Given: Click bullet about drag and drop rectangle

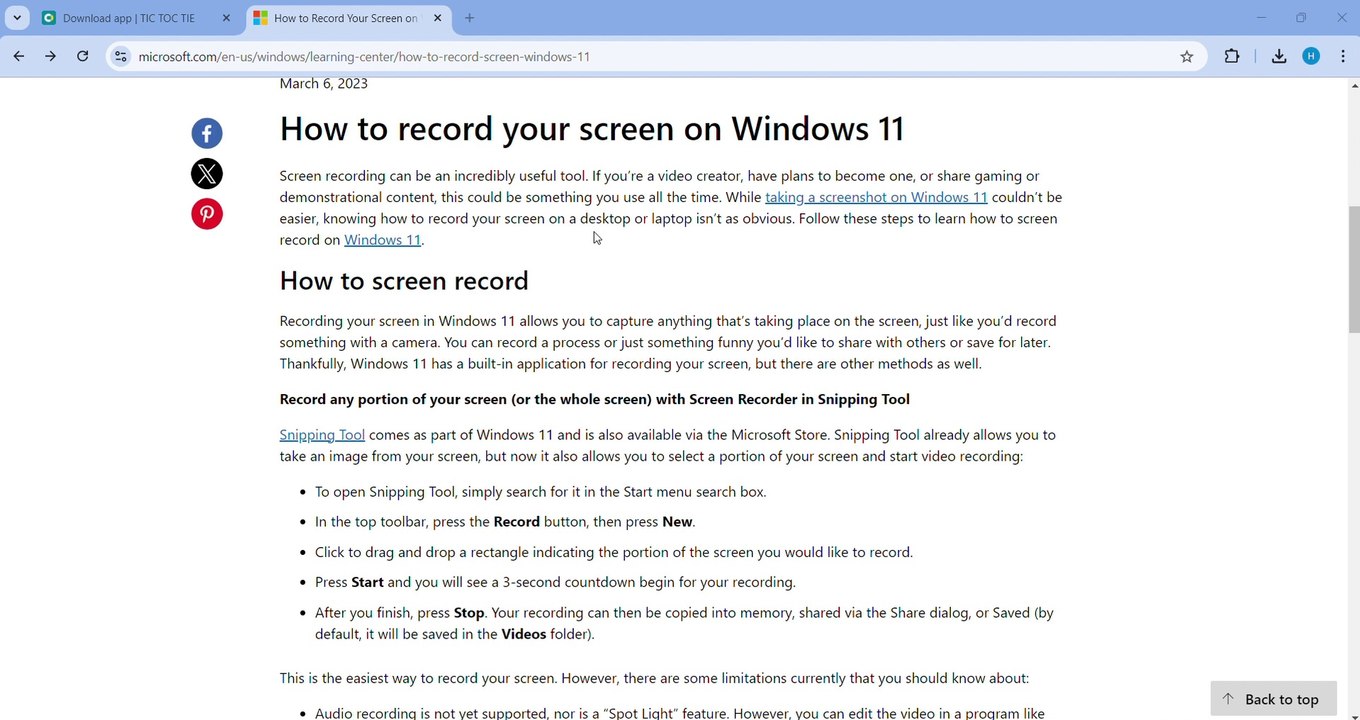Looking at the screenshot, I should point(614,552).
